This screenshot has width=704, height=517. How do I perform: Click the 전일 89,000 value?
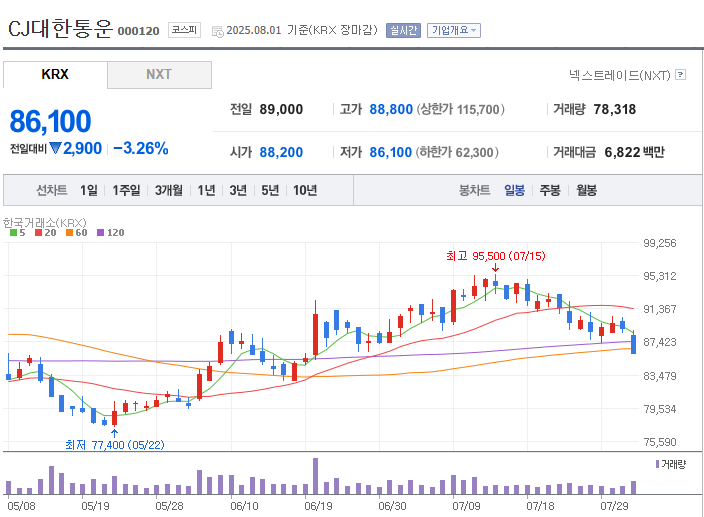[281, 110]
